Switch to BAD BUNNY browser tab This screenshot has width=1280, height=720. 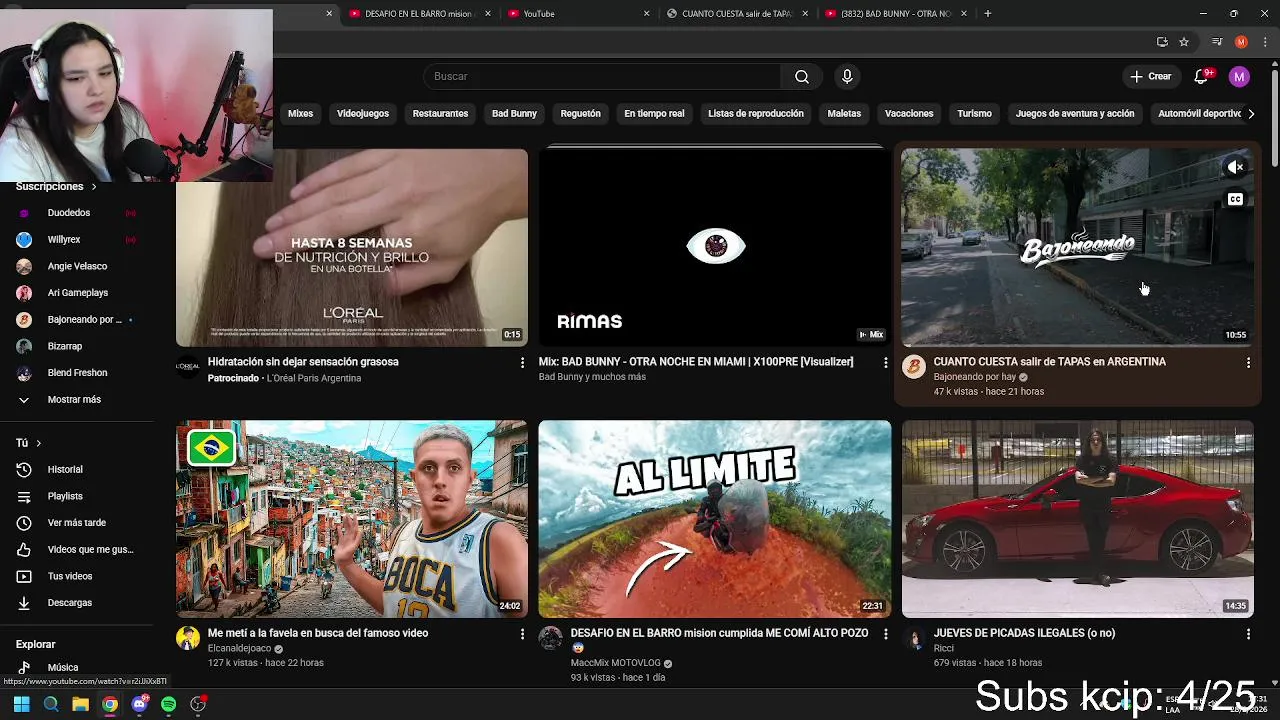point(895,14)
